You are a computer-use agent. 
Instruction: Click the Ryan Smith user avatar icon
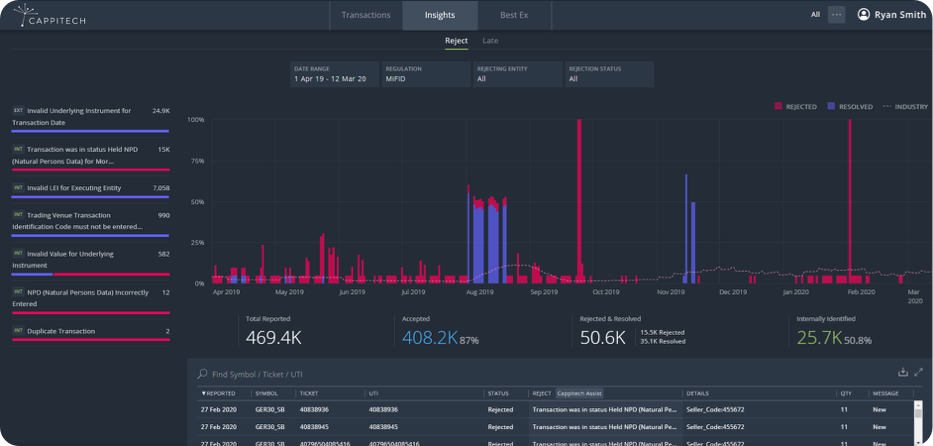(x=863, y=15)
